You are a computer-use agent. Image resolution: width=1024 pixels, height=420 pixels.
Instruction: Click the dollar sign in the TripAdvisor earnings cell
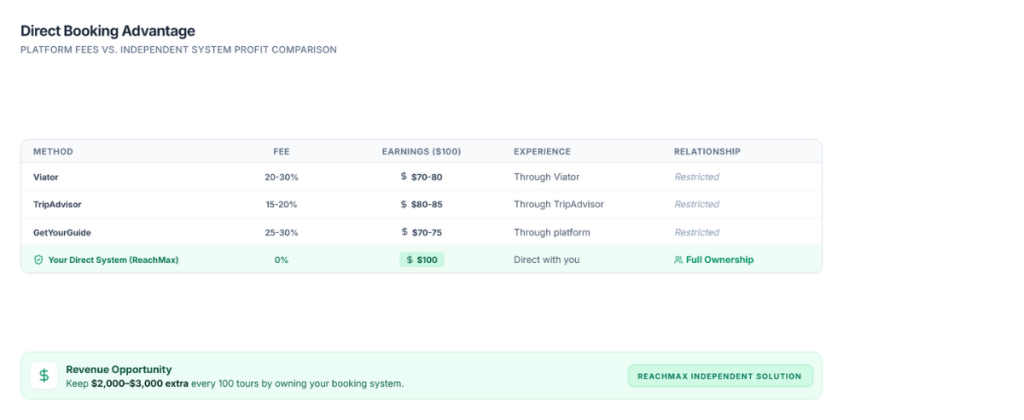coord(404,204)
